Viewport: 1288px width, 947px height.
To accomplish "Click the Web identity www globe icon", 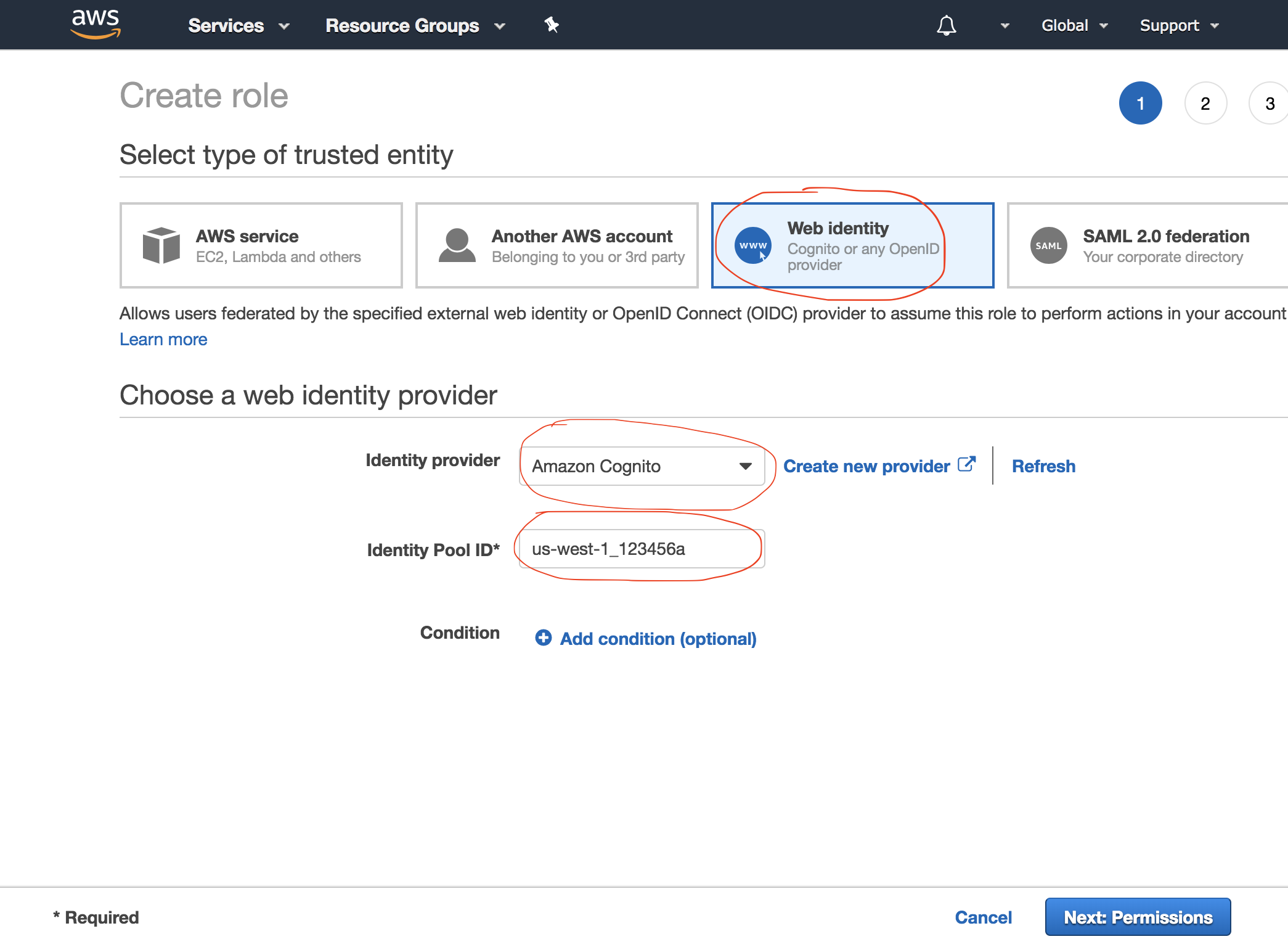I will (x=752, y=245).
